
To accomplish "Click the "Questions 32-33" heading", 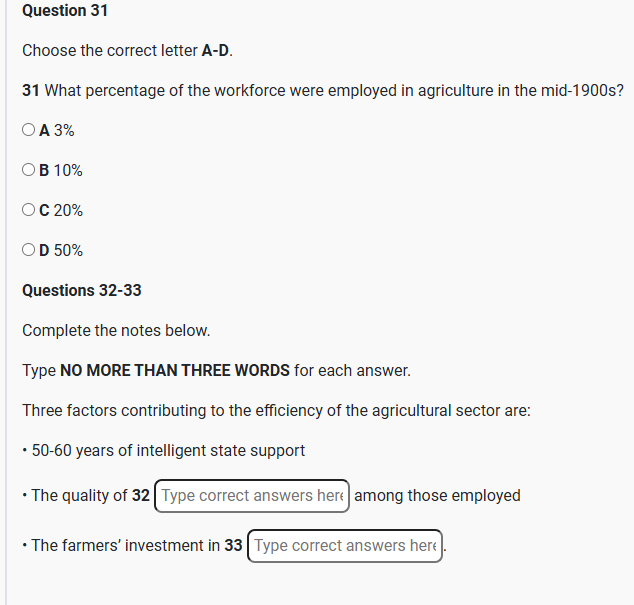I will [x=82, y=290].
